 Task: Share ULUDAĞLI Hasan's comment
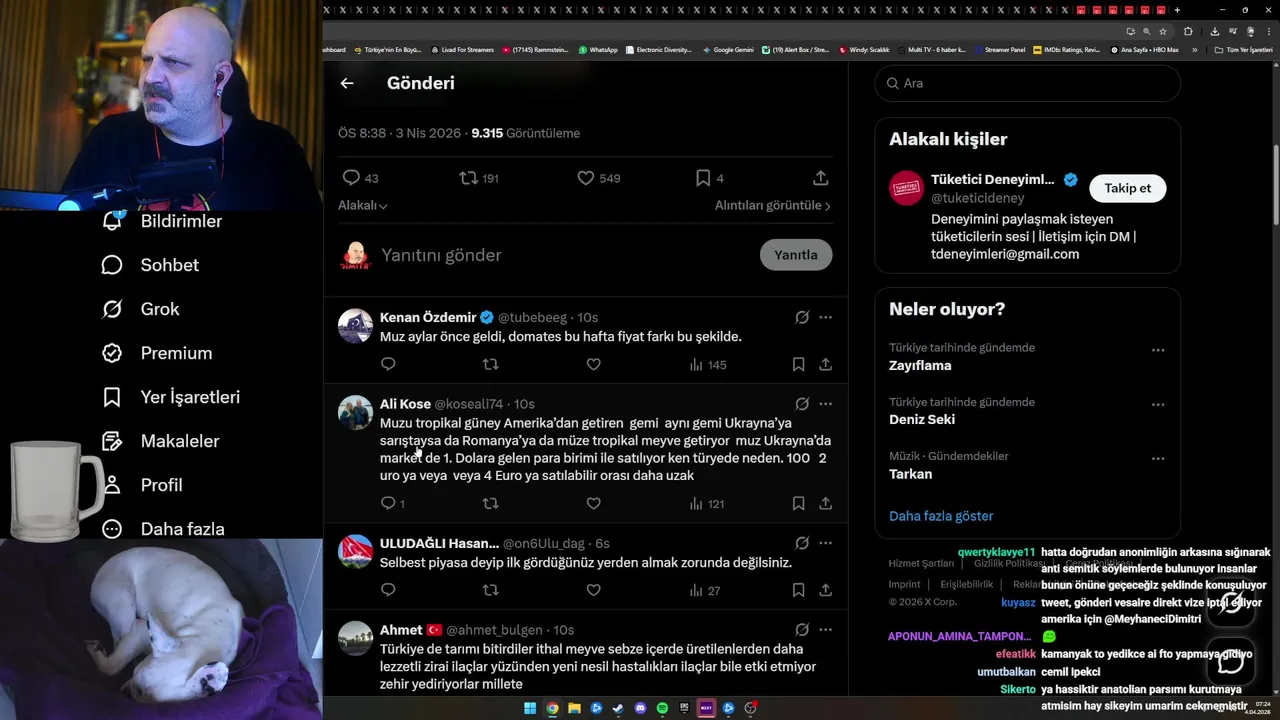pyautogui.click(x=826, y=591)
